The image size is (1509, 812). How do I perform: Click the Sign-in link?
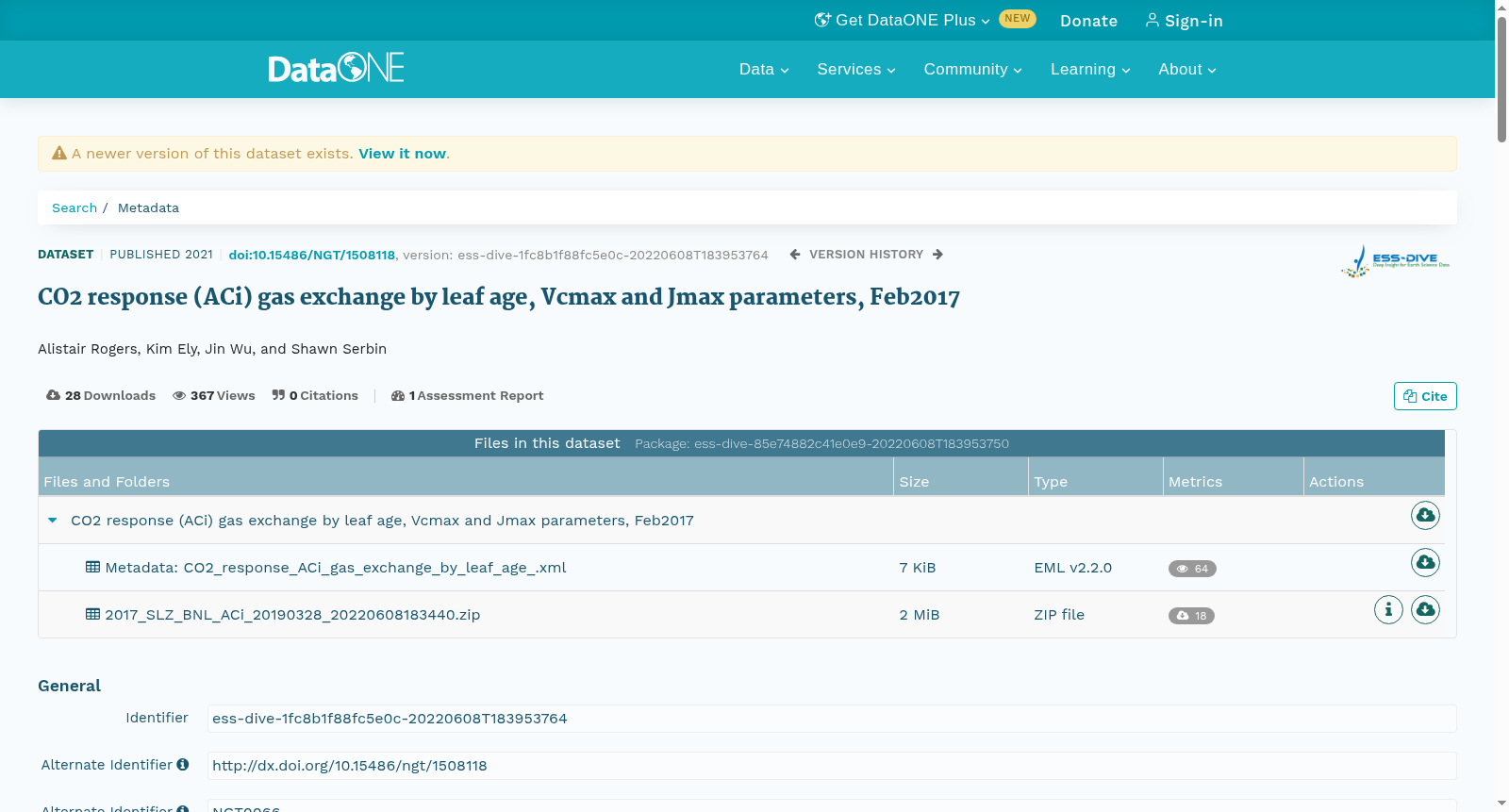[1184, 21]
